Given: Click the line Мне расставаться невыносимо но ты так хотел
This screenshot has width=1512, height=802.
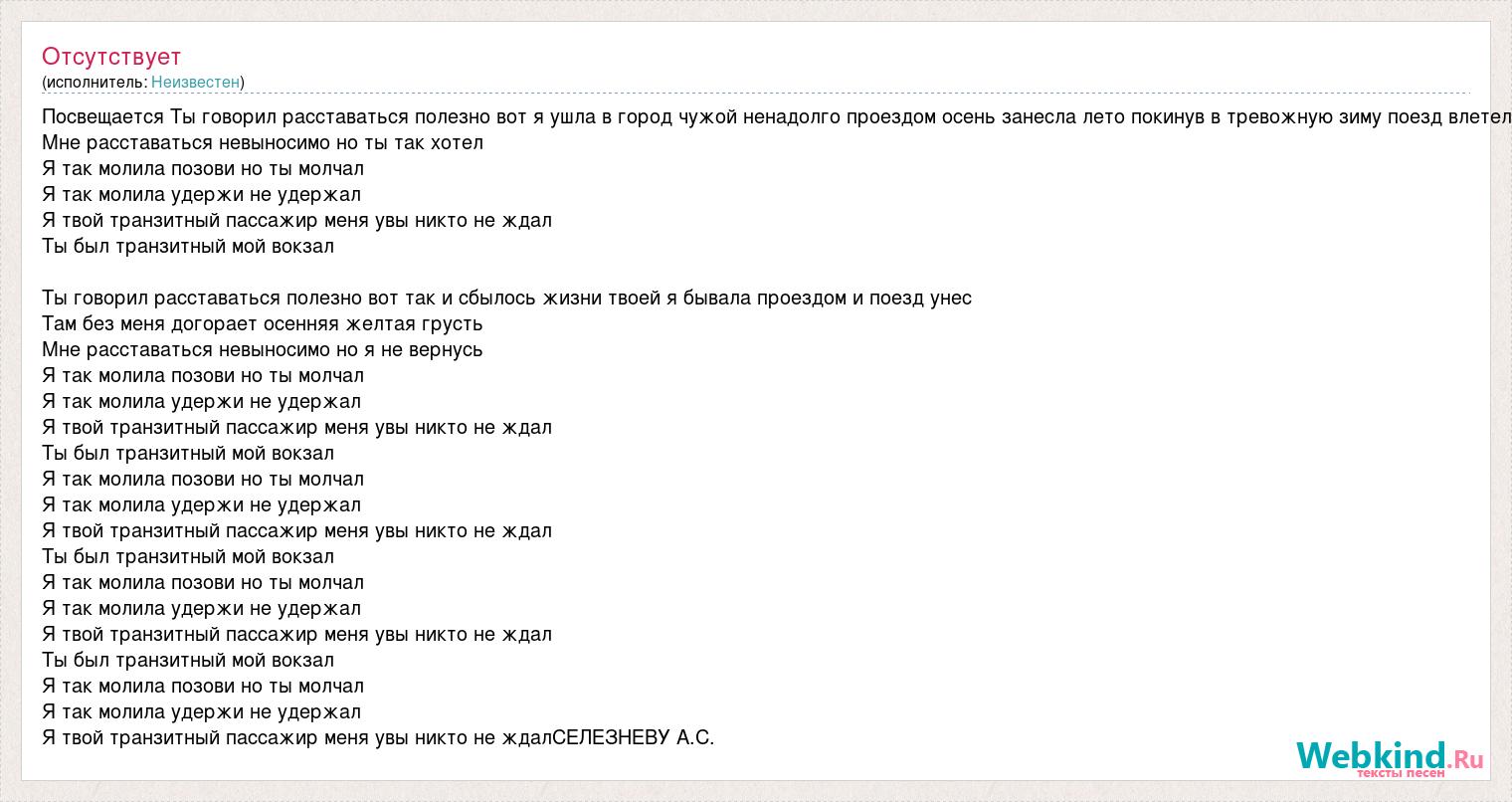Looking at the screenshot, I should (x=263, y=142).
